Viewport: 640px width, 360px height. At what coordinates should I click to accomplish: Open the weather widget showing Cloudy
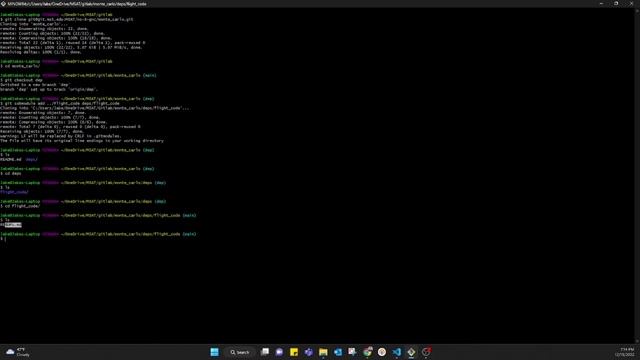[x=18, y=352]
